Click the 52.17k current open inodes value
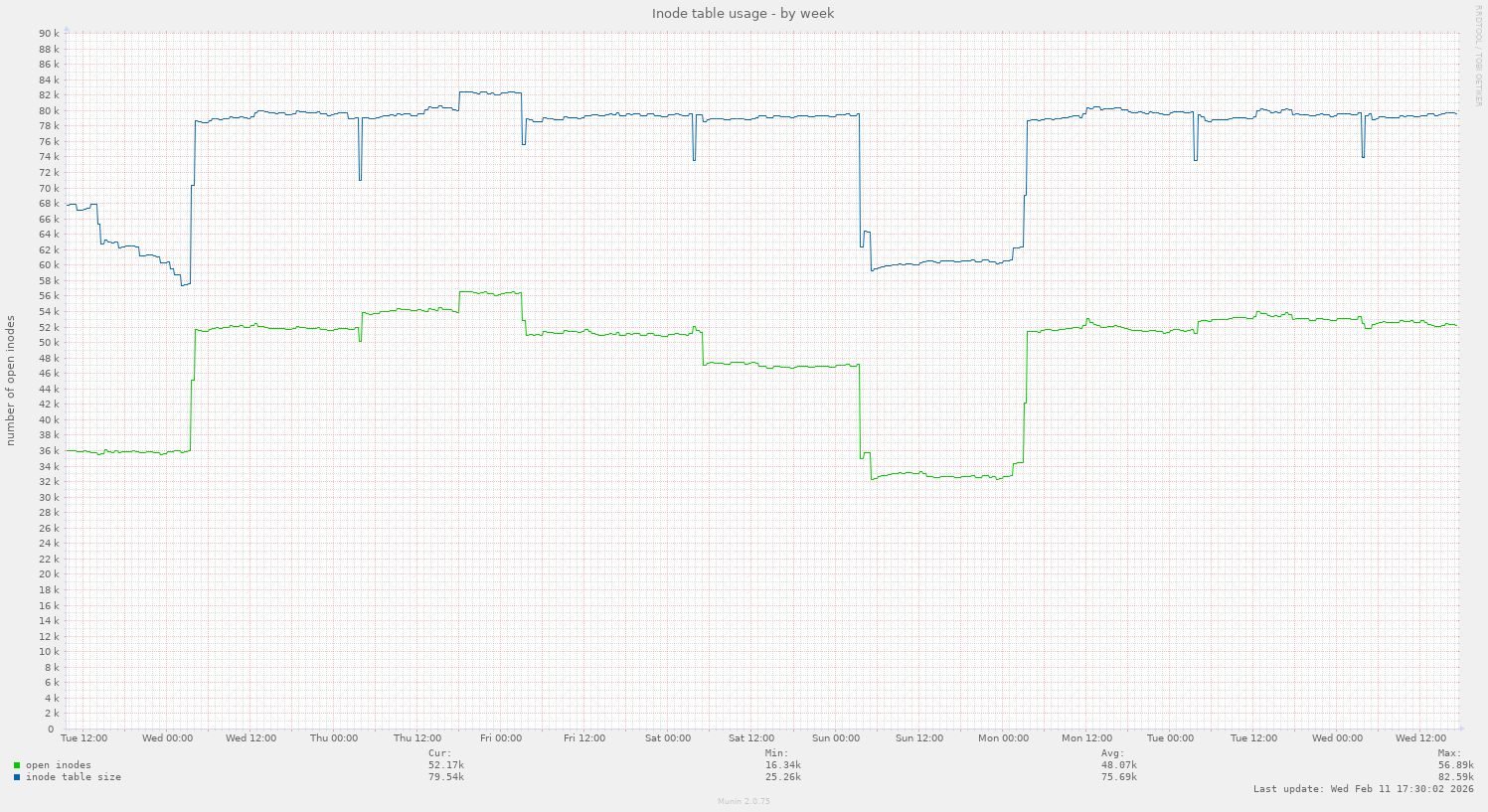Screen dimensions: 1488x812 point(446,765)
